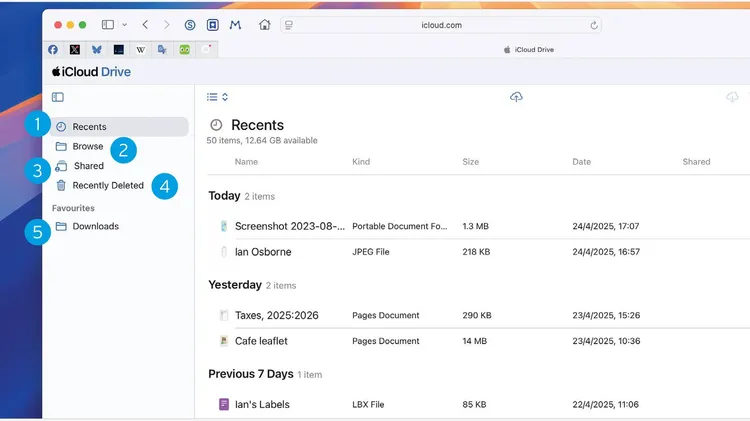Toggle the Safari sidebar button
This screenshot has width=750, height=421.
[108, 24]
